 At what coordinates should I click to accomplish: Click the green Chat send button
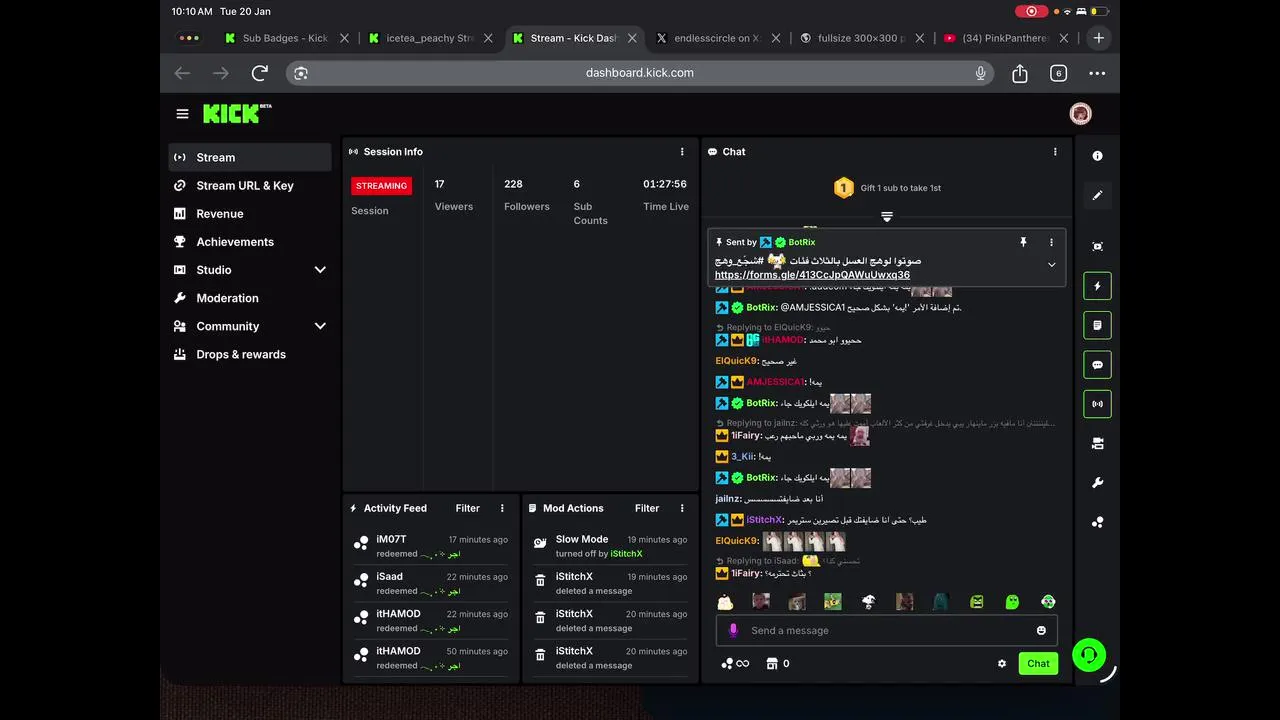pyautogui.click(x=1038, y=663)
